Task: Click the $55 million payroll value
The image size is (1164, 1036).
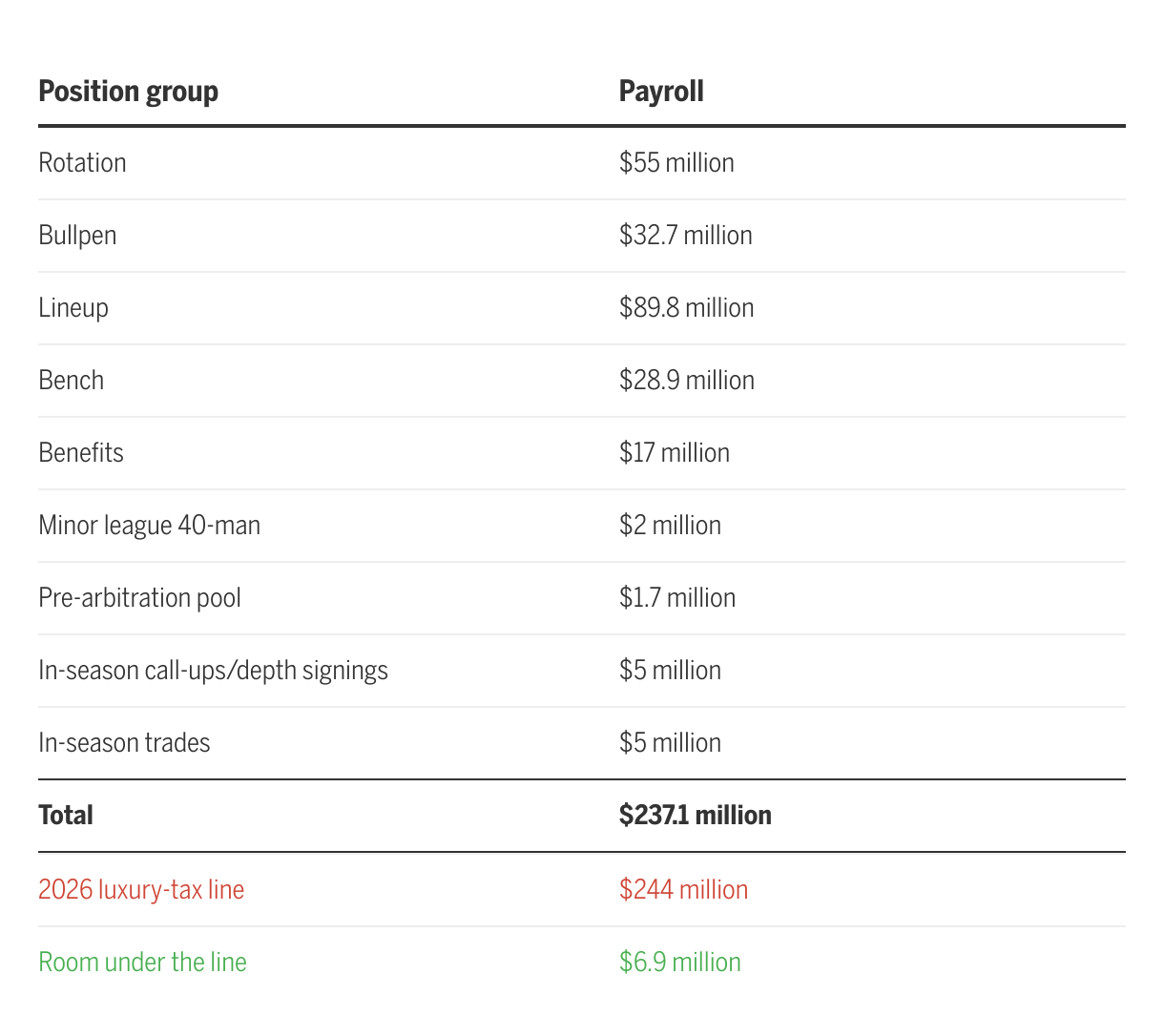Action: [x=676, y=163]
